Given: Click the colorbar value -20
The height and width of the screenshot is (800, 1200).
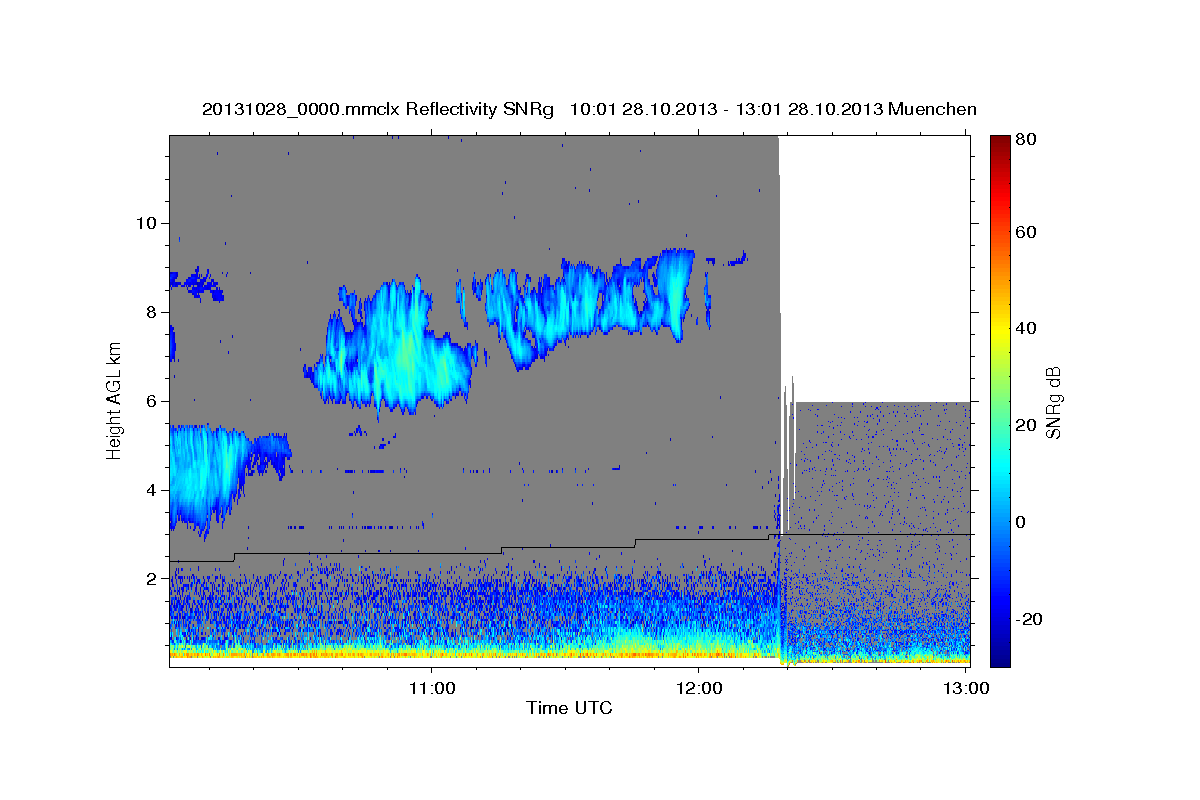Looking at the screenshot, I should click(x=1028, y=619).
